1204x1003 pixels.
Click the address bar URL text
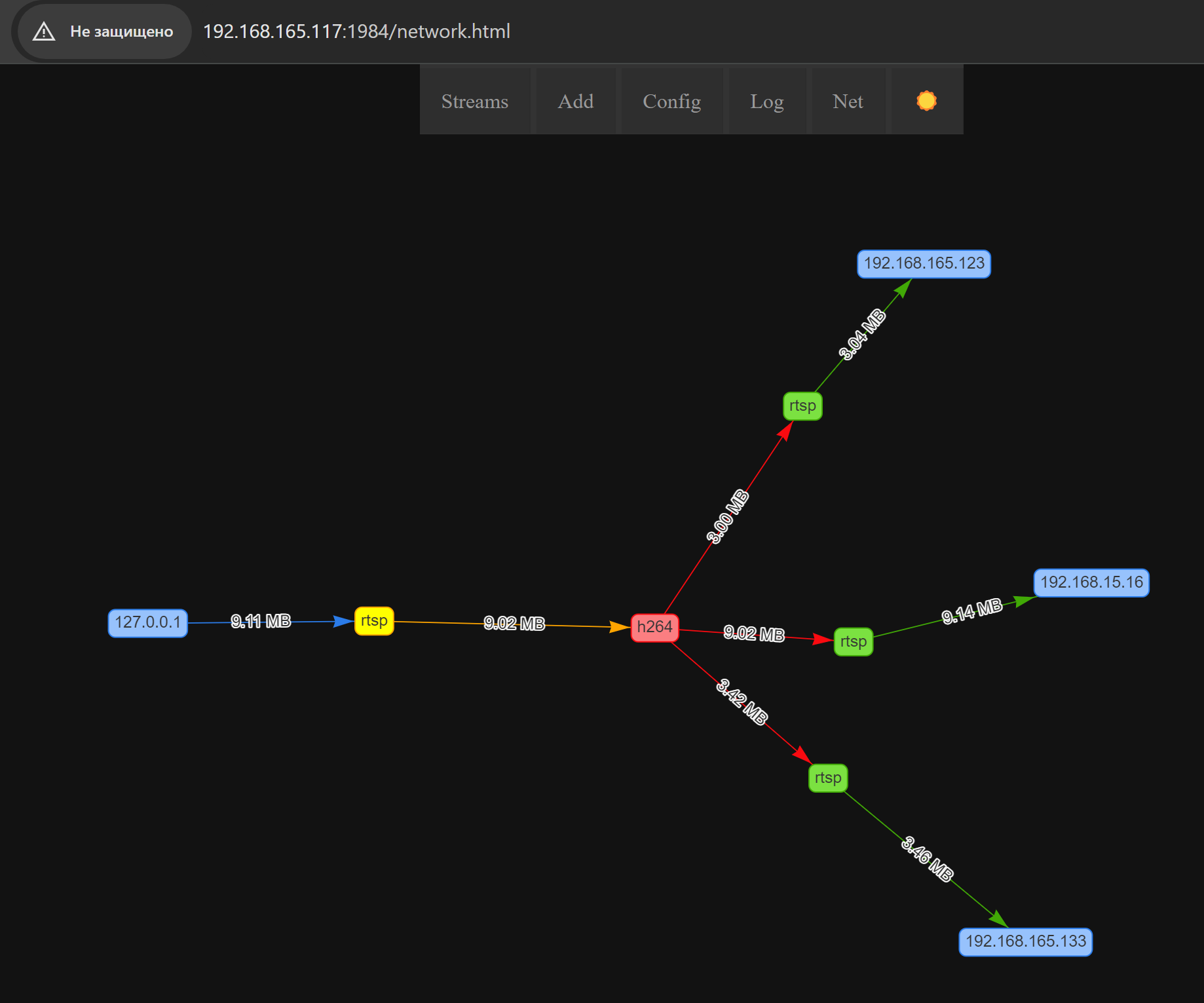pyautogui.click(x=356, y=31)
